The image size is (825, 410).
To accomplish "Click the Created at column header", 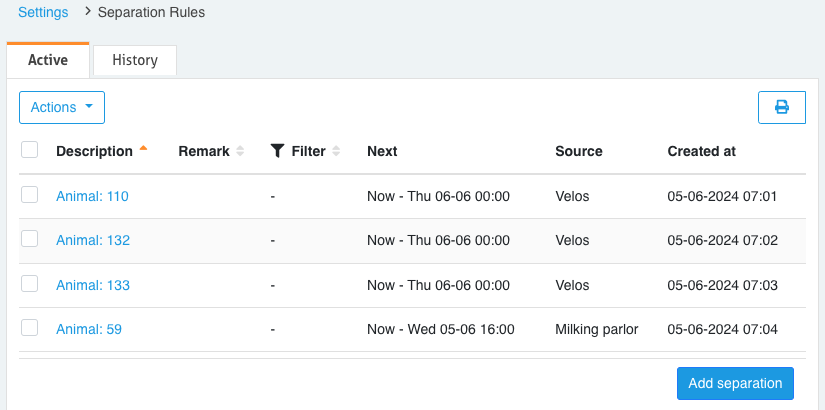I will pyautogui.click(x=701, y=152).
